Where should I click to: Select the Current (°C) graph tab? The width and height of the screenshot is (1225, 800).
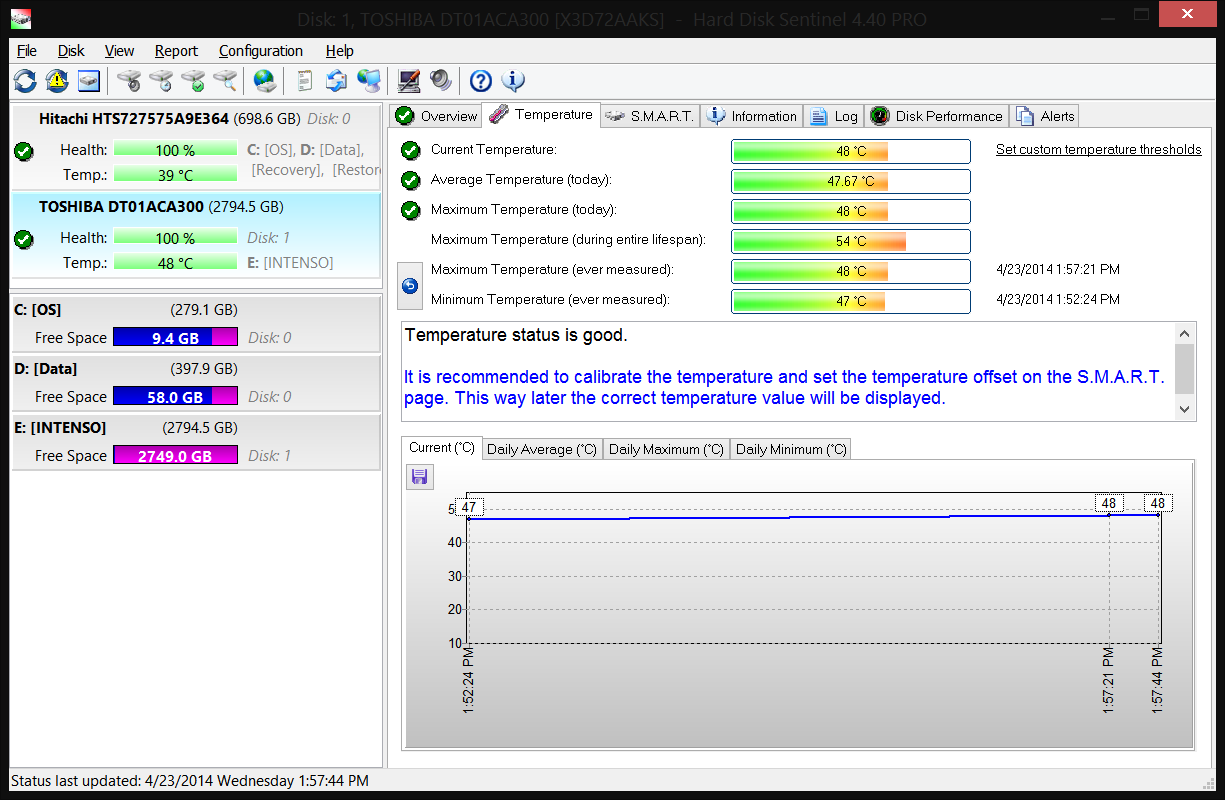pos(441,448)
